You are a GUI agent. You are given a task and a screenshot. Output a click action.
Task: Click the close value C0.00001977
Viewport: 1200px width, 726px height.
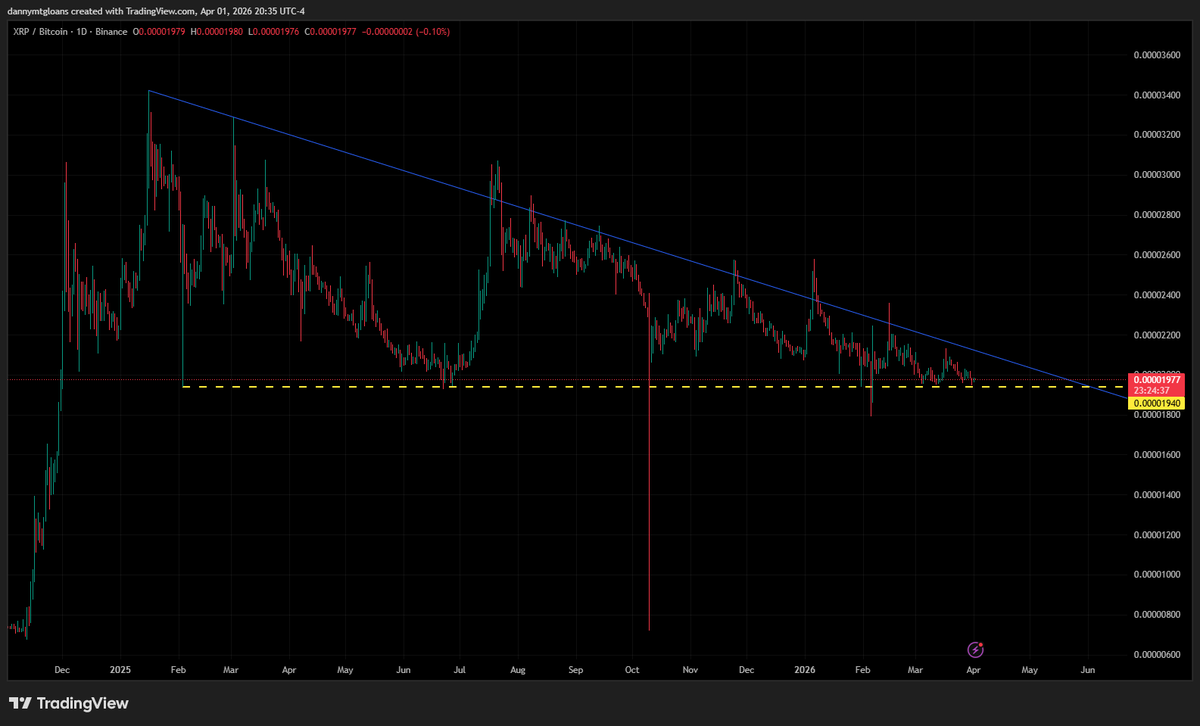click(331, 32)
